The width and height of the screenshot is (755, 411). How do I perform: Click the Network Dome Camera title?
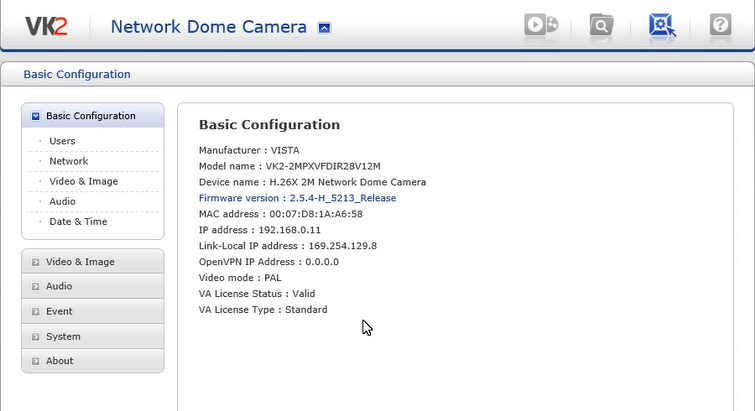click(208, 27)
